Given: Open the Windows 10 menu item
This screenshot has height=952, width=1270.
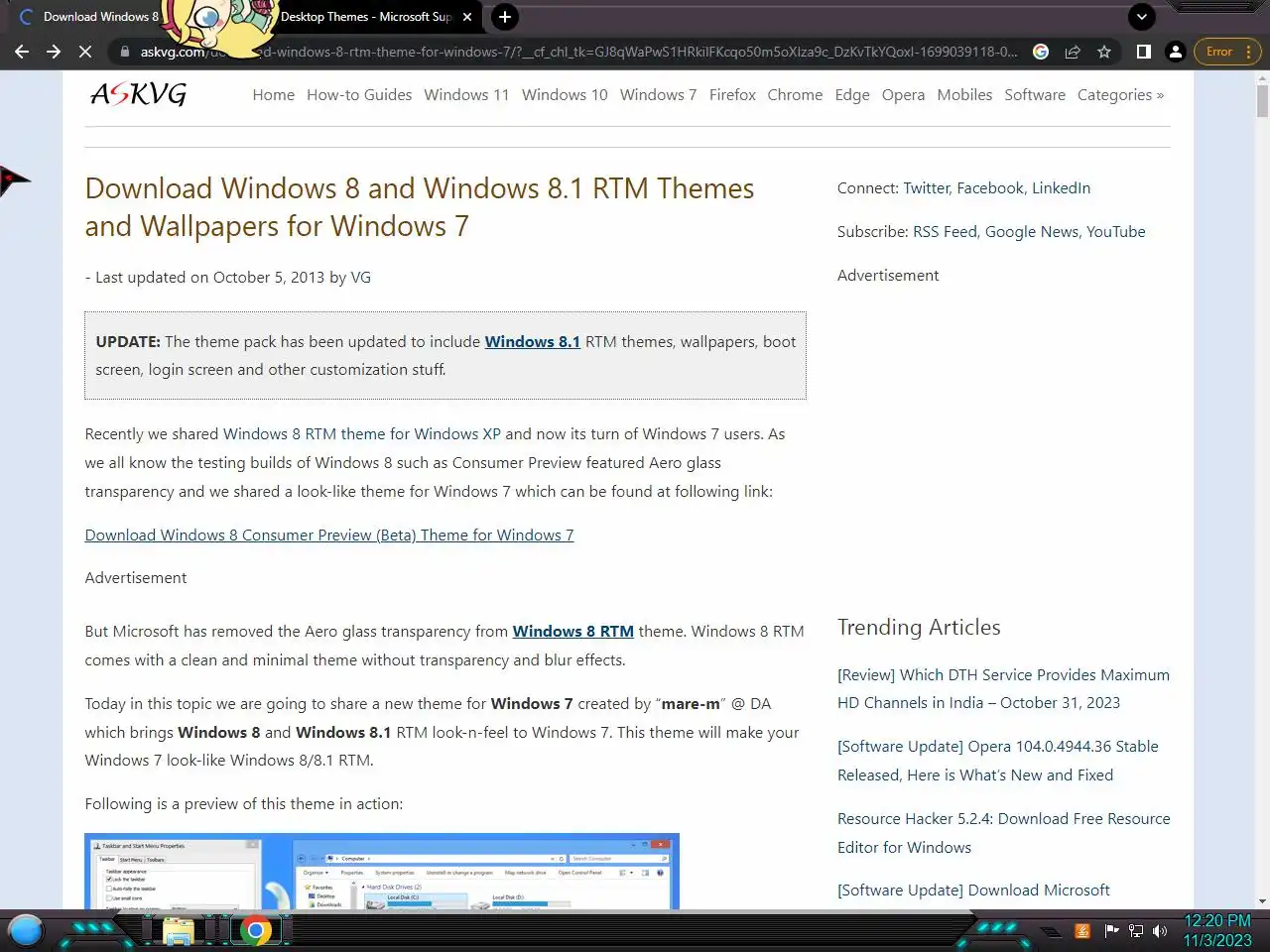Looking at the screenshot, I should click(565, 95).
